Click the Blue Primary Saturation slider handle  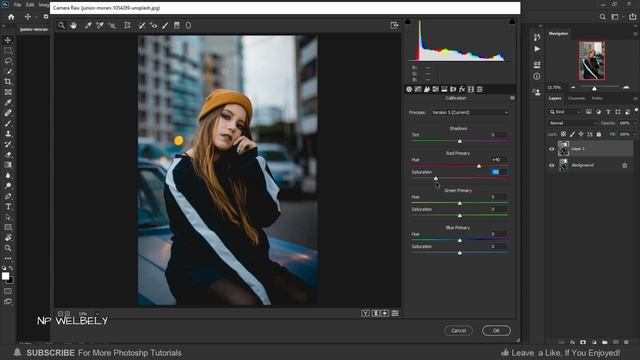pyautogui.click(x=460, y=253)
